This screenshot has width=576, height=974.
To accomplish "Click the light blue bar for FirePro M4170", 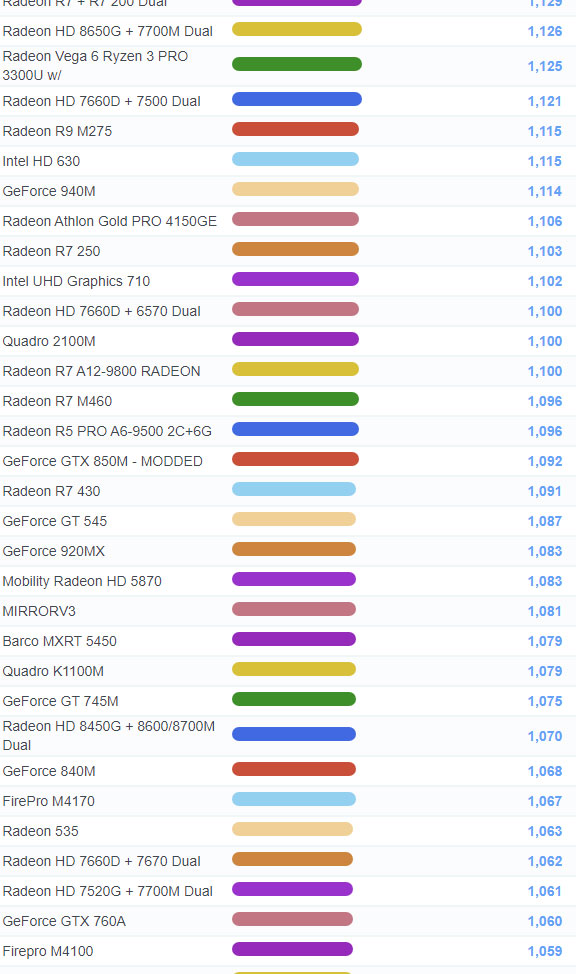I will pos(294,799).
